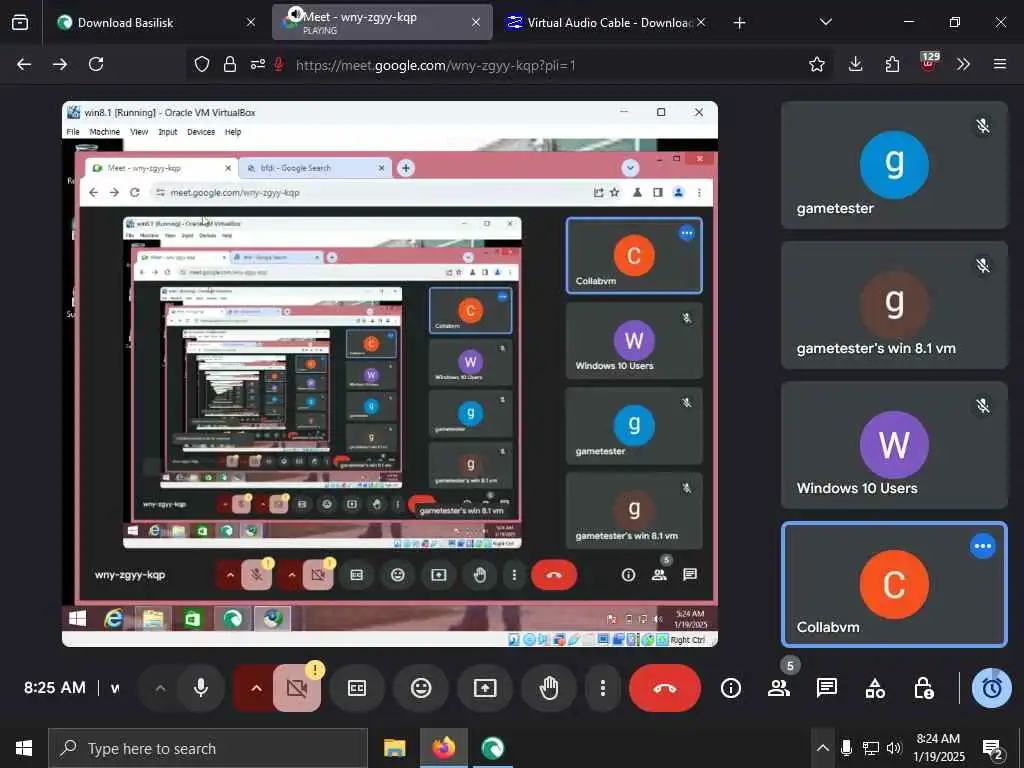This screenshot has height=768, width=1024.
Task: Select the Windows 10 Users participant tile
Action: pos(894,445)
